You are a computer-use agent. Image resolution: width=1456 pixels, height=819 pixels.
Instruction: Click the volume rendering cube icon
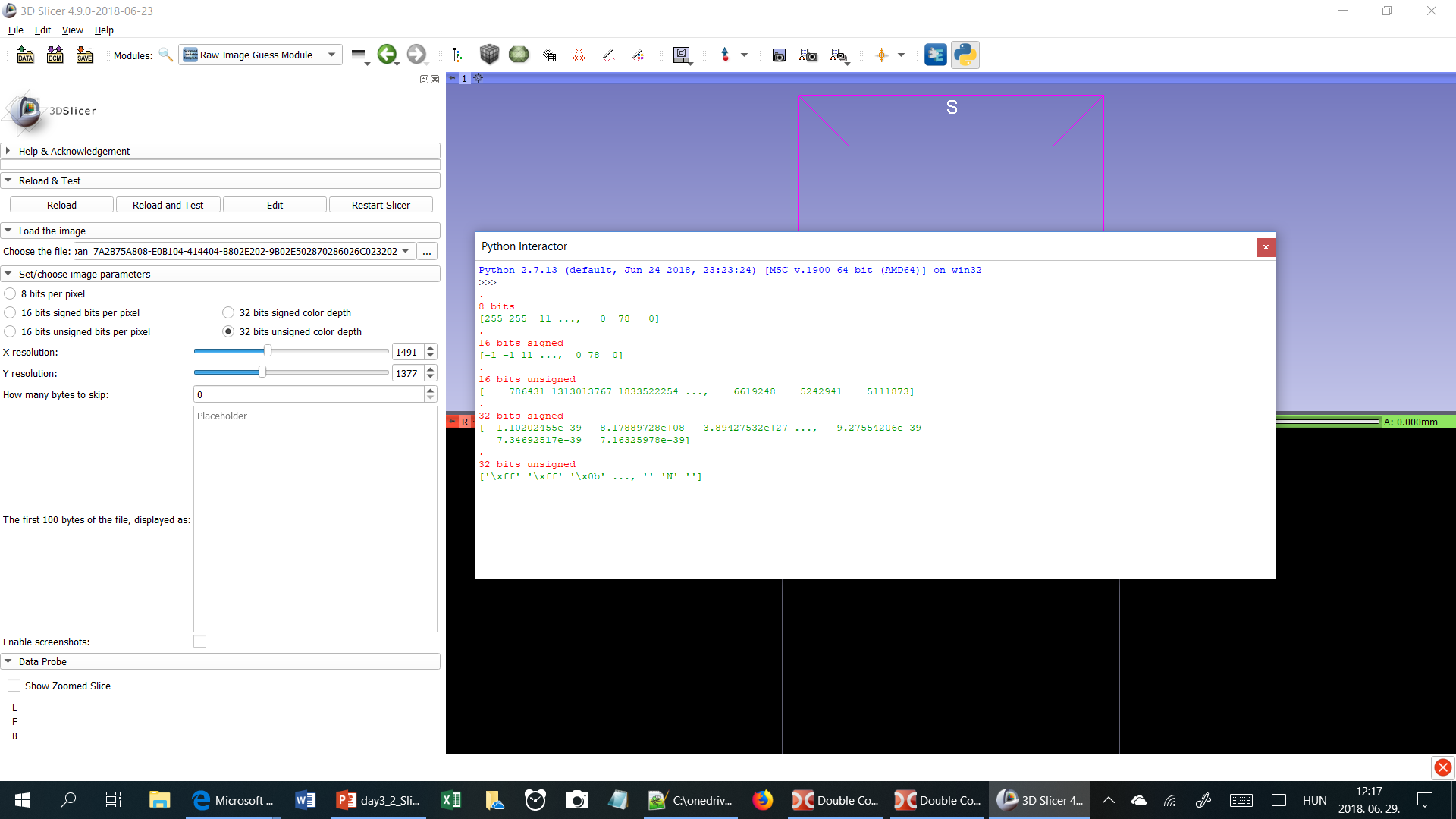pyautogui.click(x=490, y=55)
